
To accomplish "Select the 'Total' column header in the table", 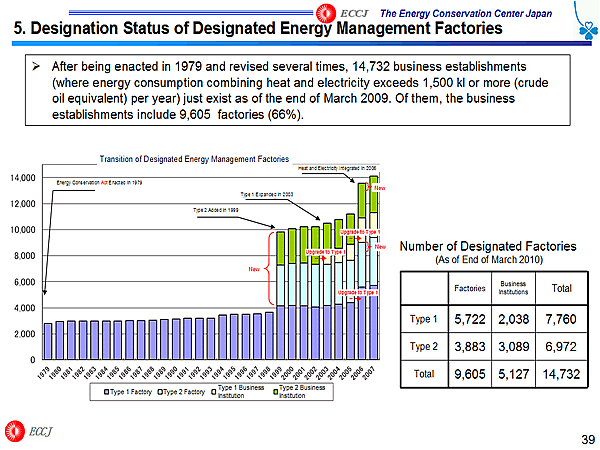I will coord(561,288).
